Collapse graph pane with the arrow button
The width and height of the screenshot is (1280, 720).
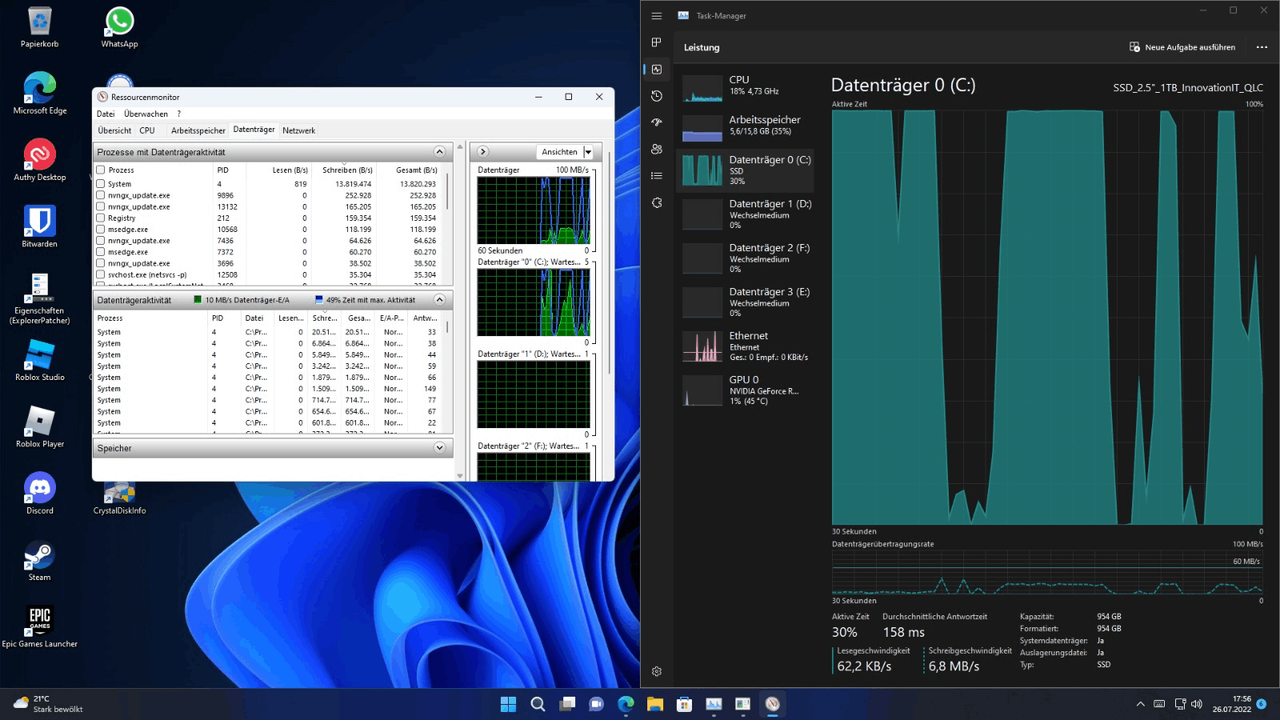(483, 152)
